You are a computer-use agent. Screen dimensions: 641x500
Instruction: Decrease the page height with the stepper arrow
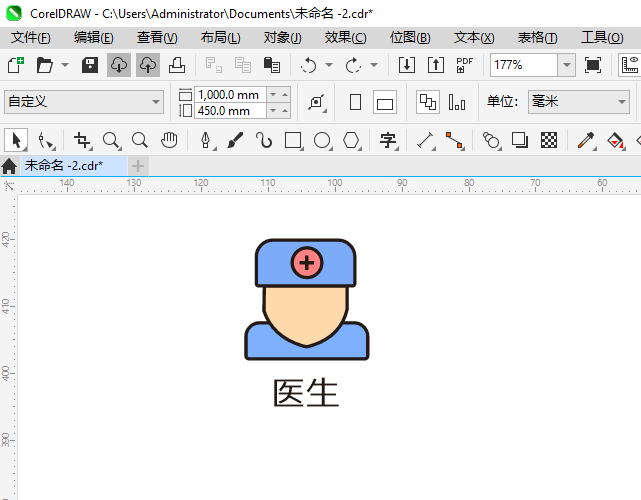click(273, 110)
